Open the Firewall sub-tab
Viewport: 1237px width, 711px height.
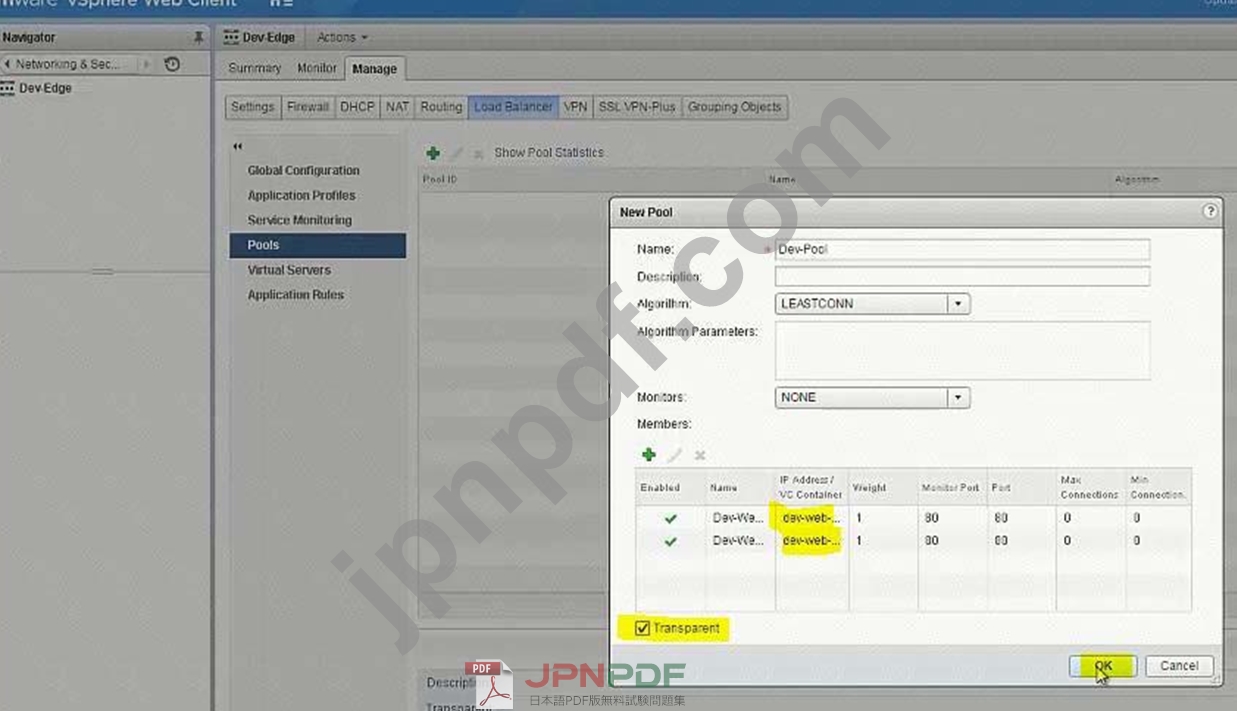(308, 107)
